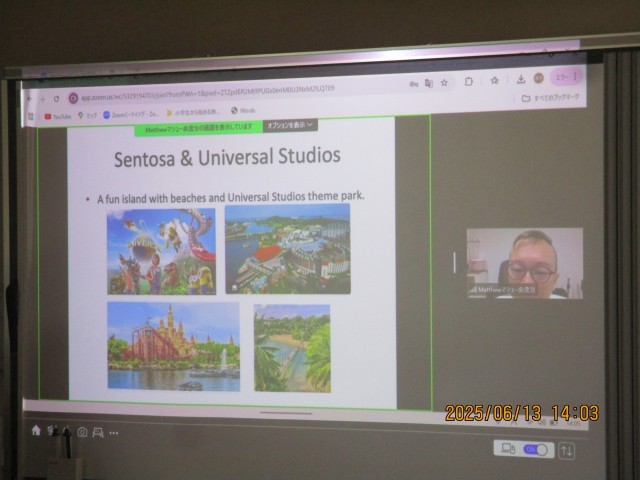Screen dimensions: 640x480
Task: Click the bar handle above the projector toolbar
Action: (x=286, y=413)
